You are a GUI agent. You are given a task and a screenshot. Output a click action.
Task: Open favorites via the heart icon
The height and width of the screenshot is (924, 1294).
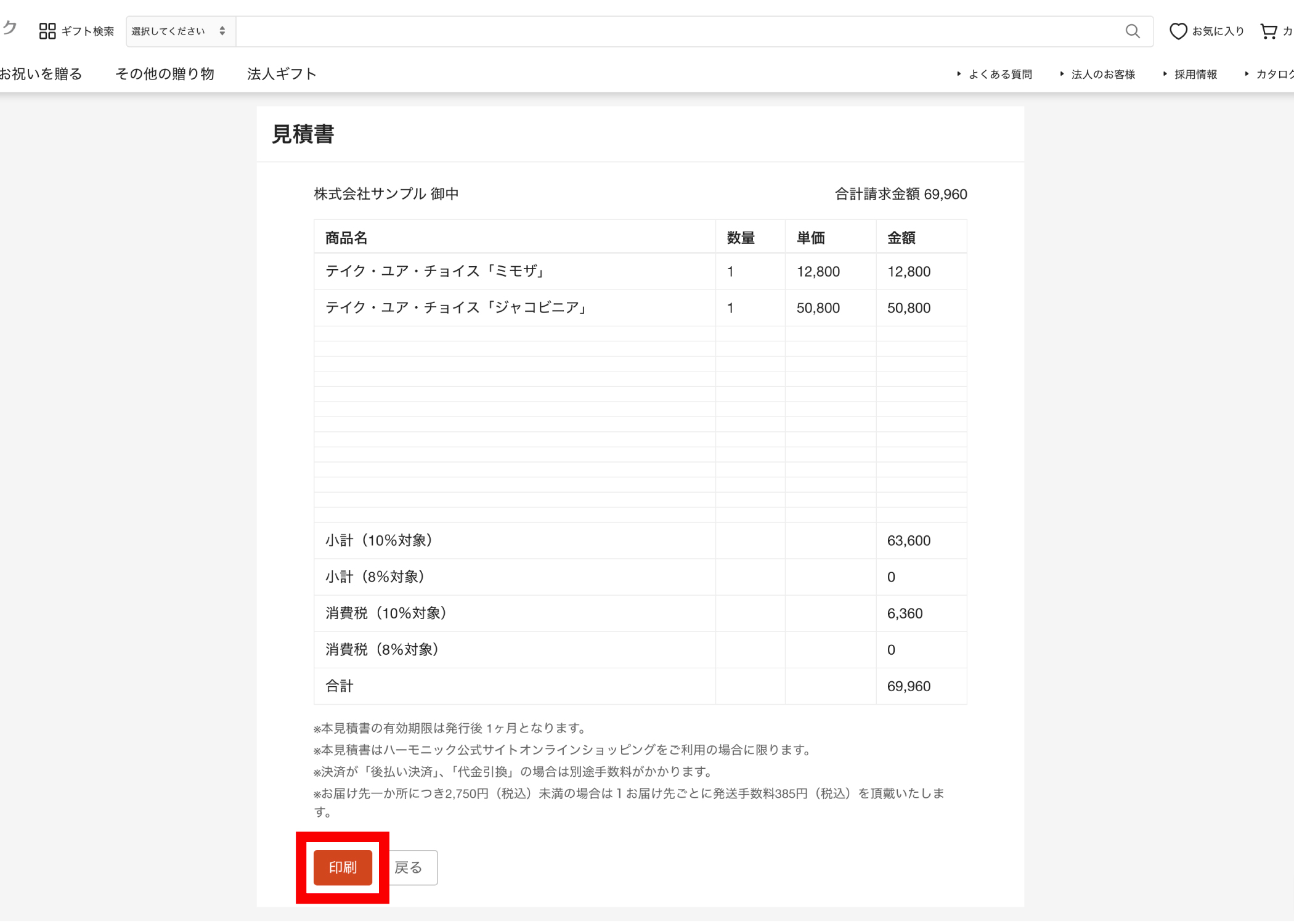[1178, 31]
